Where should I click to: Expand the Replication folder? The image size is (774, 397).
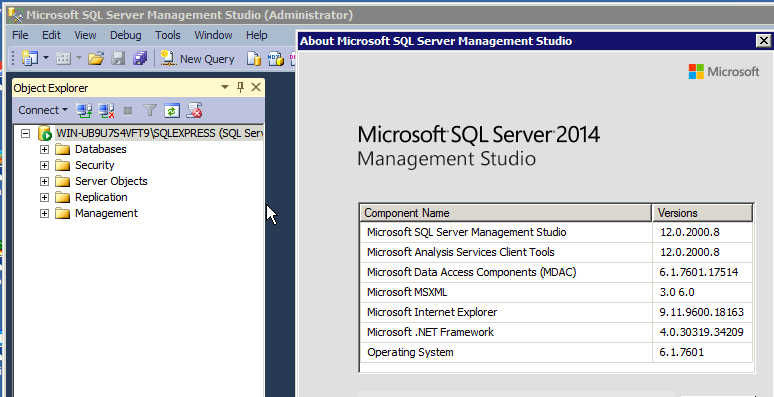pyautogui.click(x=44, y=198)
